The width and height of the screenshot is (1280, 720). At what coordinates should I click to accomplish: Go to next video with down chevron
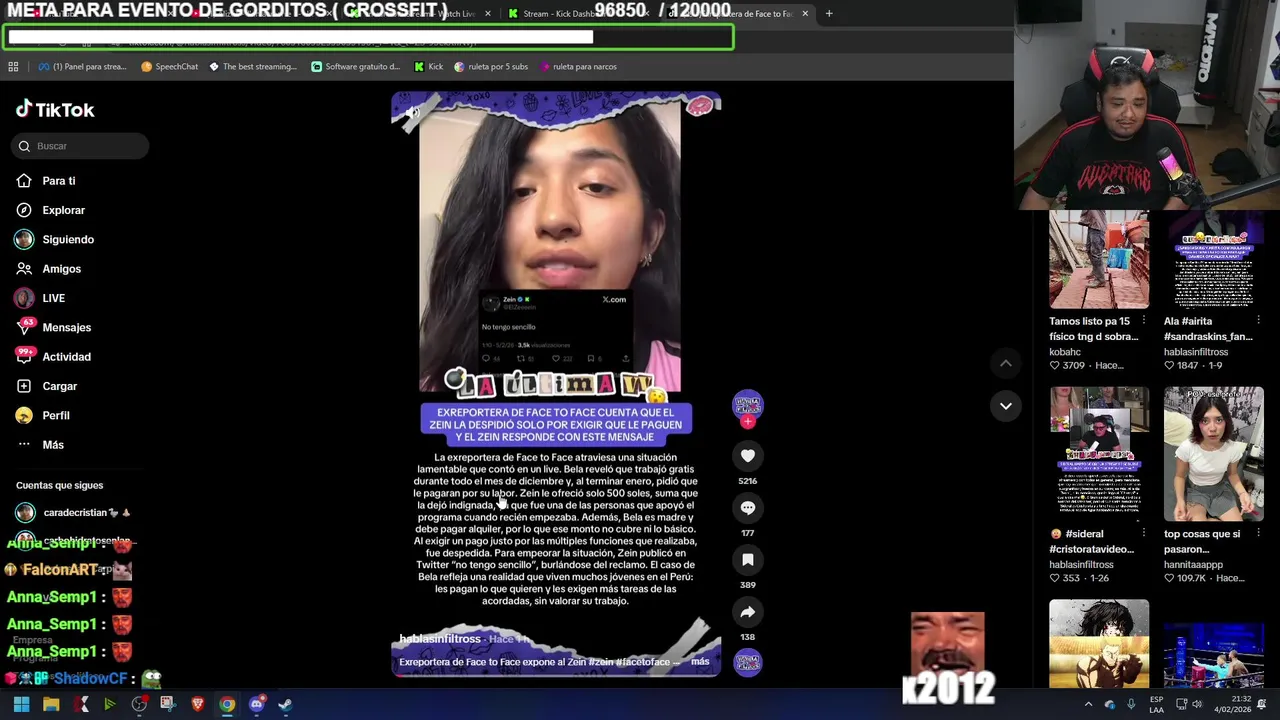click(1005, 406)
